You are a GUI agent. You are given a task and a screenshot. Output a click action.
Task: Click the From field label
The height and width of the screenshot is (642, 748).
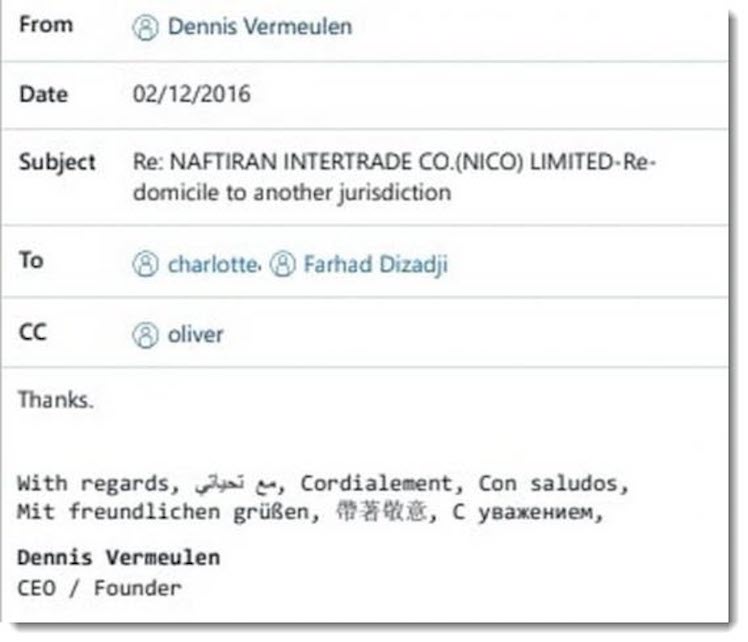click(46, 25)
